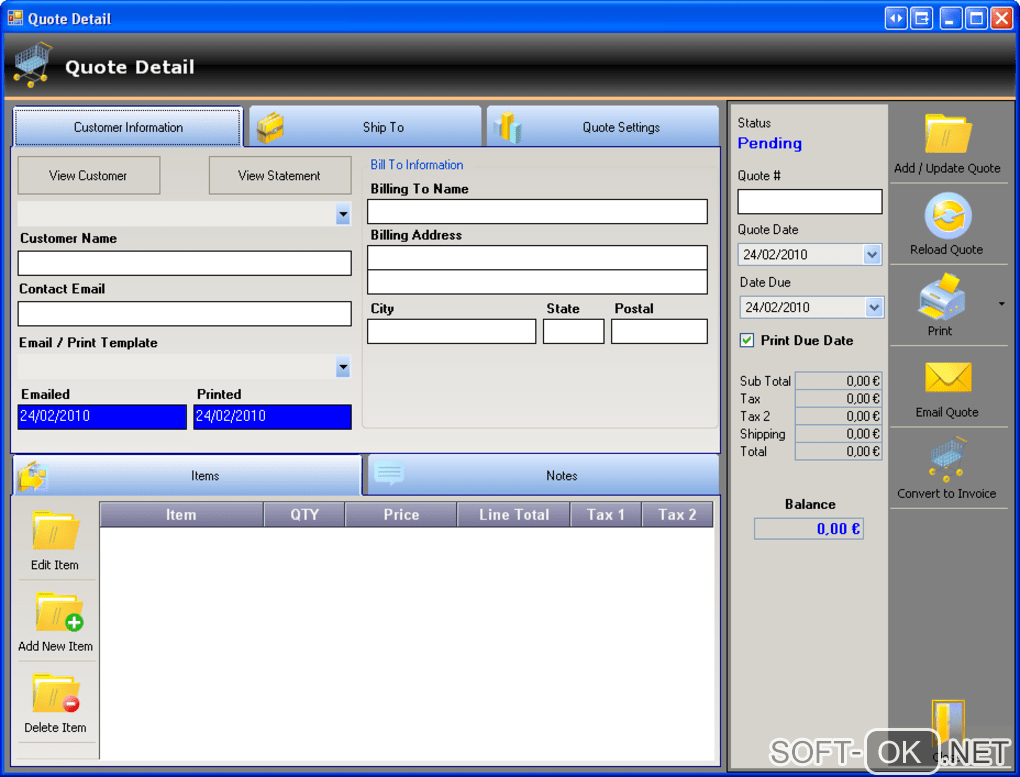
Task: Open the customer selection dropdown
Action: pyautogui.click(x=343, y=214)
